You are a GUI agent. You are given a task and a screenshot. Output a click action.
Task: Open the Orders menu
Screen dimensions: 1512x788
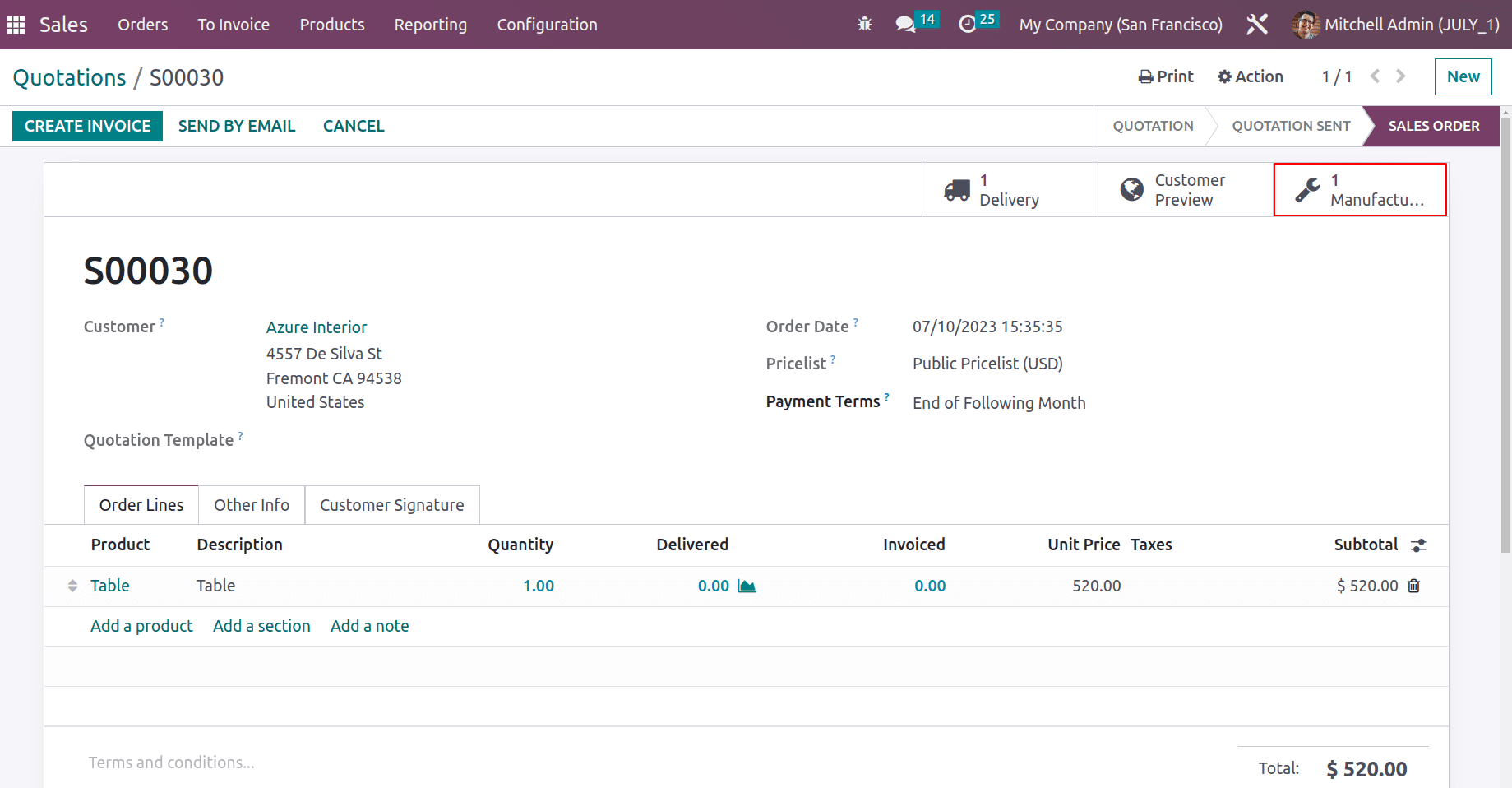143,25
